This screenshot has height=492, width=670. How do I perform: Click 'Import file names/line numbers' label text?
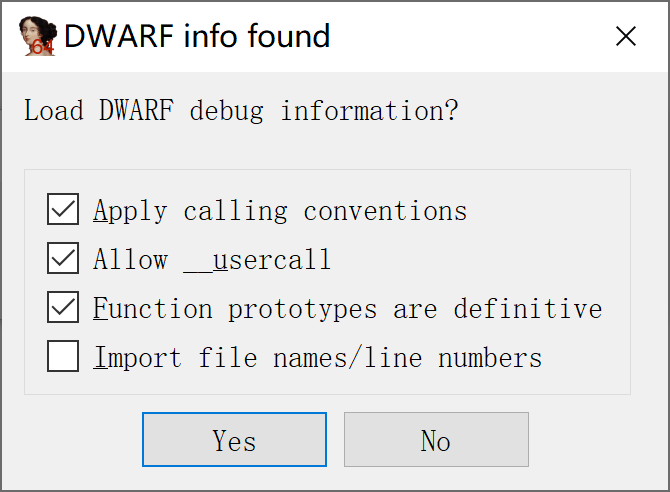pos(318,357)
